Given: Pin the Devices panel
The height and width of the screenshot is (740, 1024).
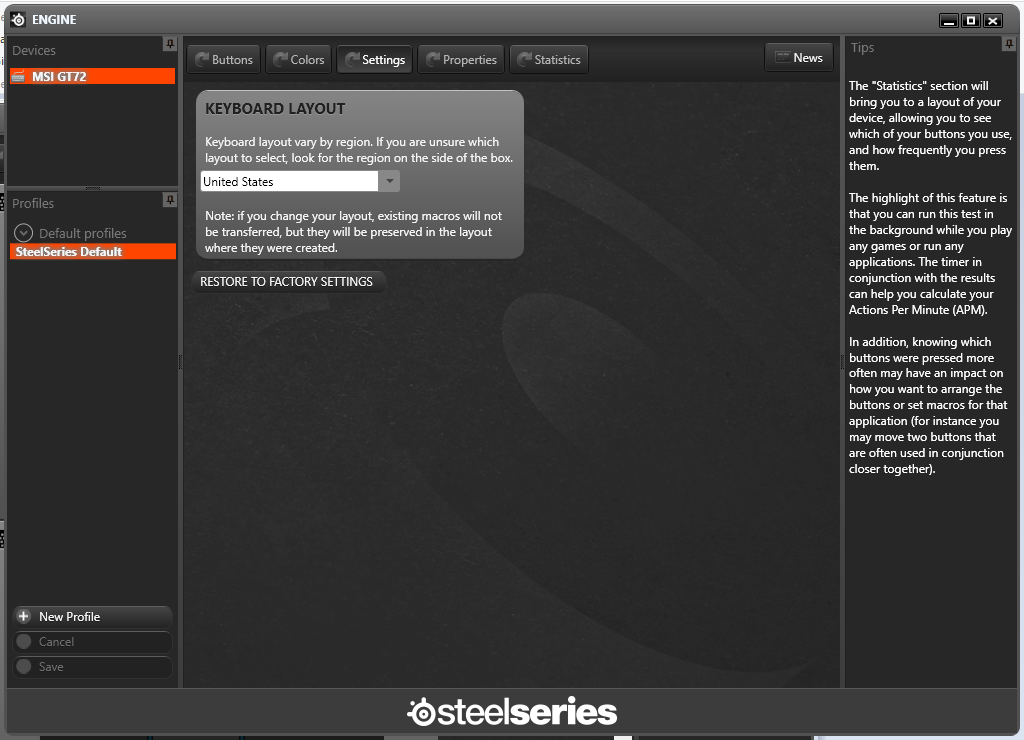Looking at the screenshot, I should click(170, 44).
